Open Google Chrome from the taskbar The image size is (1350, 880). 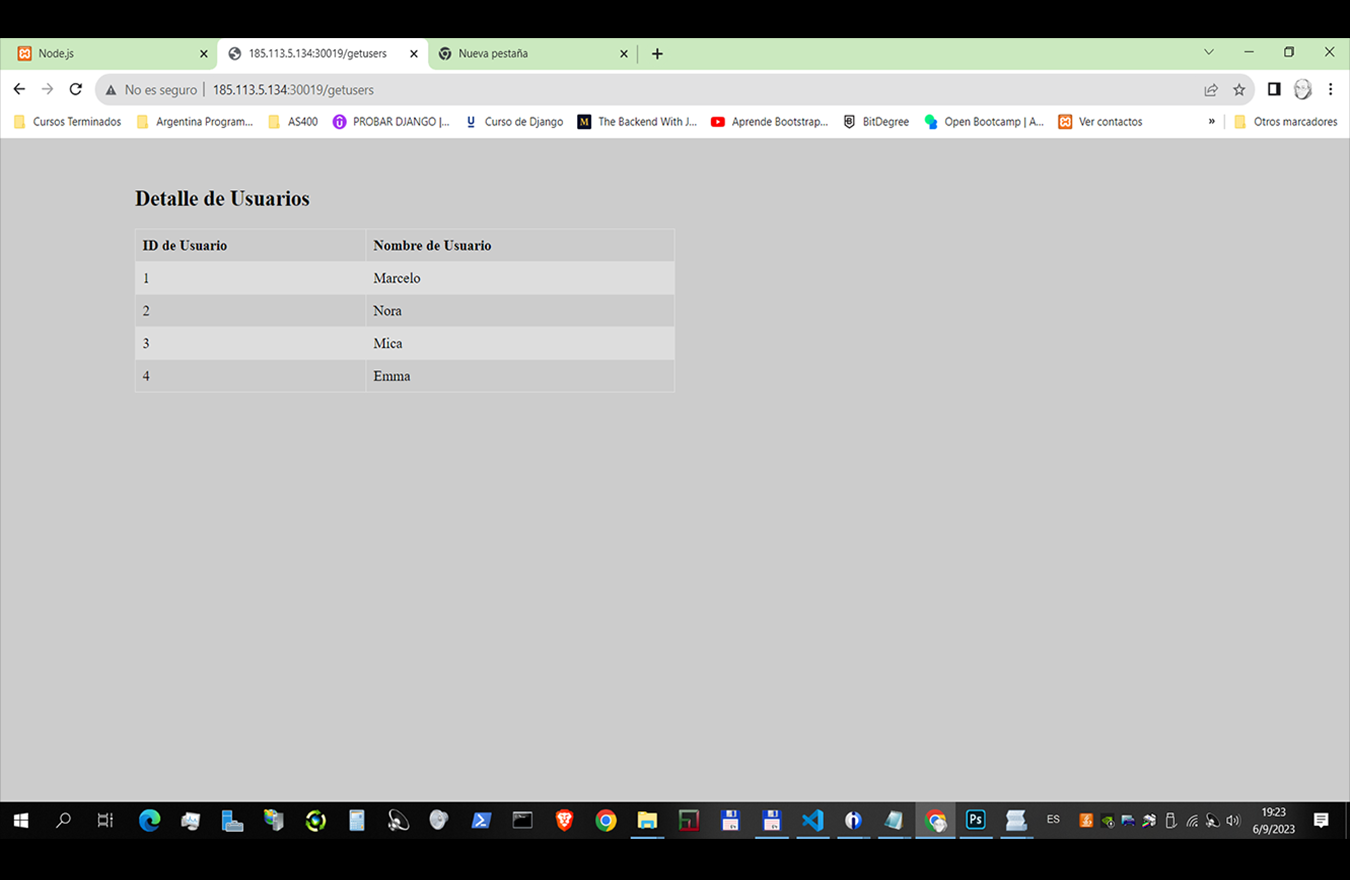(607, 821)
